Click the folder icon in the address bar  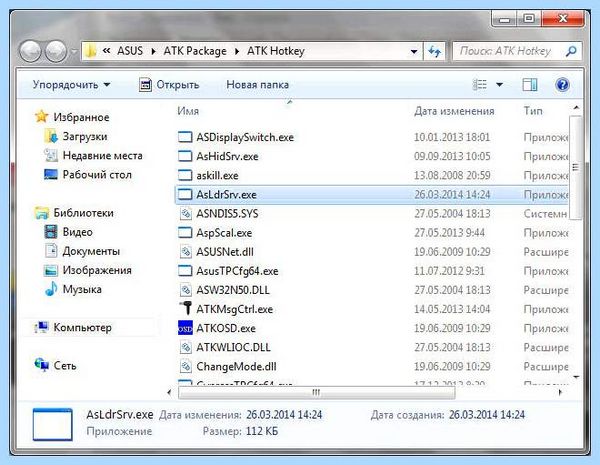(x=91, y=51)
